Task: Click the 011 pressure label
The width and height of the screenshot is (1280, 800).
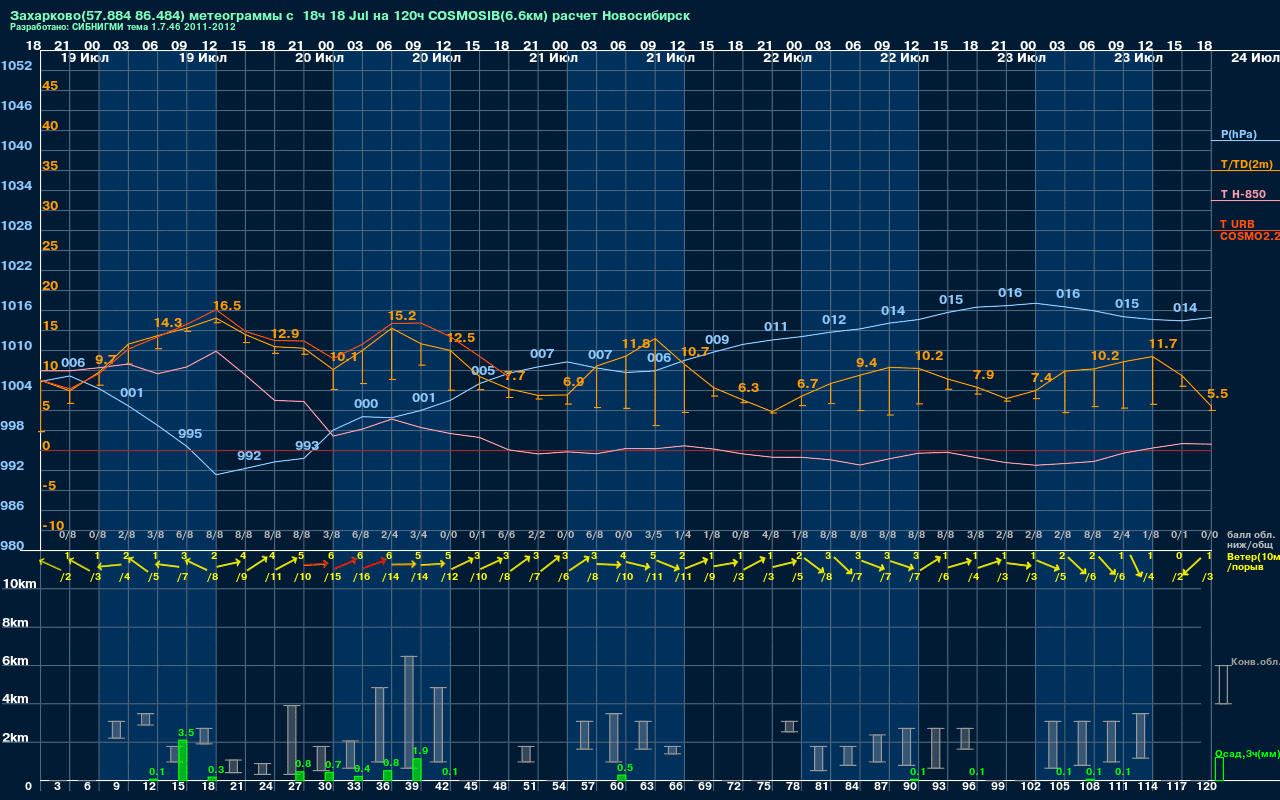Action: (776, 327)
